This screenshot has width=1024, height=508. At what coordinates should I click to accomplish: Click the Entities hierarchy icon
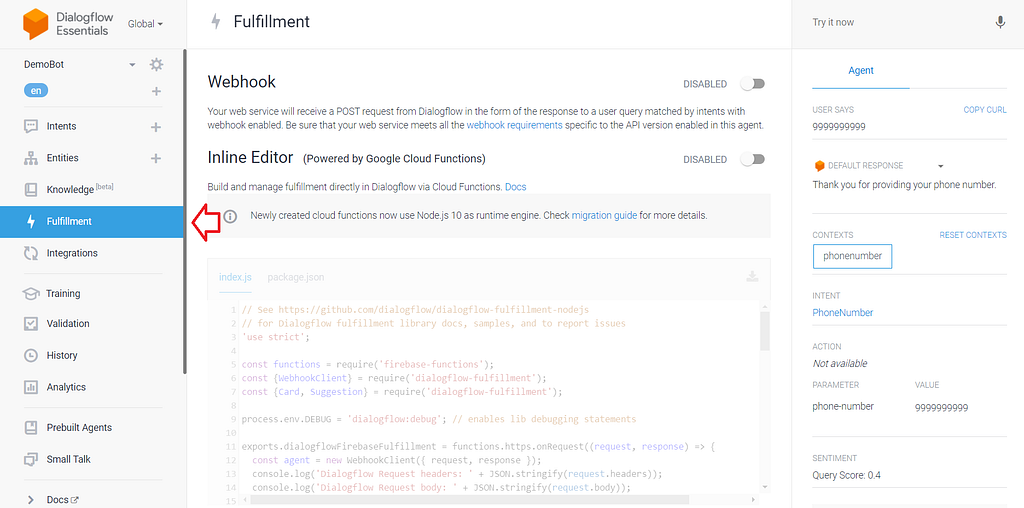click(x=31, y=158)
